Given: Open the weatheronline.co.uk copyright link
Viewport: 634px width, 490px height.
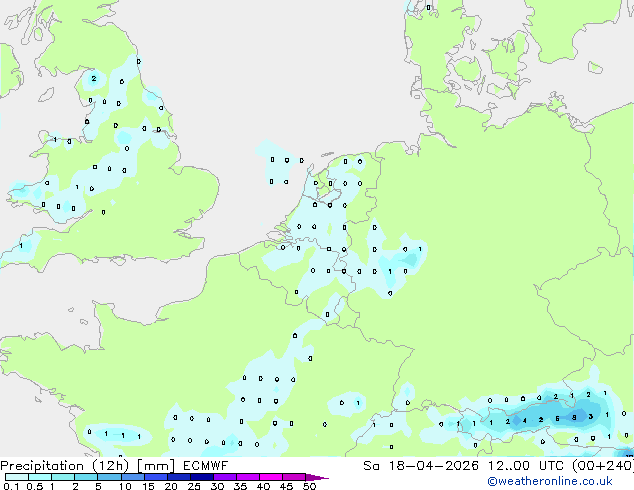Looking at the screenshot, I should pyautogui.click(x=550, y=481).
